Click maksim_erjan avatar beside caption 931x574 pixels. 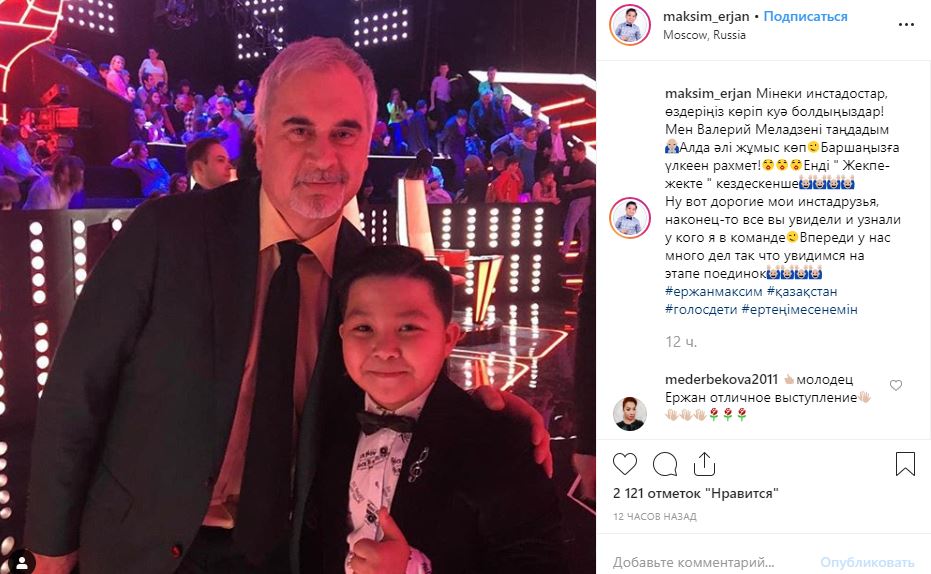(x=629, y=217)
